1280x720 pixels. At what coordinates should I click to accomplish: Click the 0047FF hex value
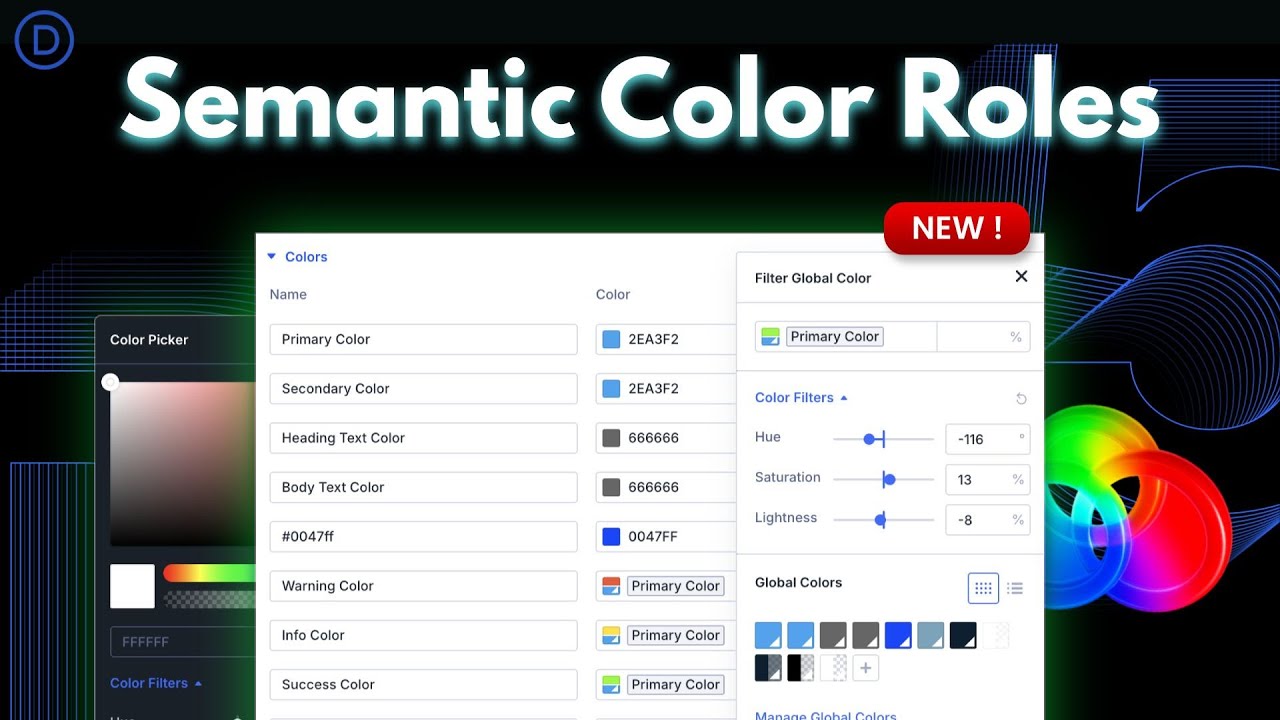(653, 536)
